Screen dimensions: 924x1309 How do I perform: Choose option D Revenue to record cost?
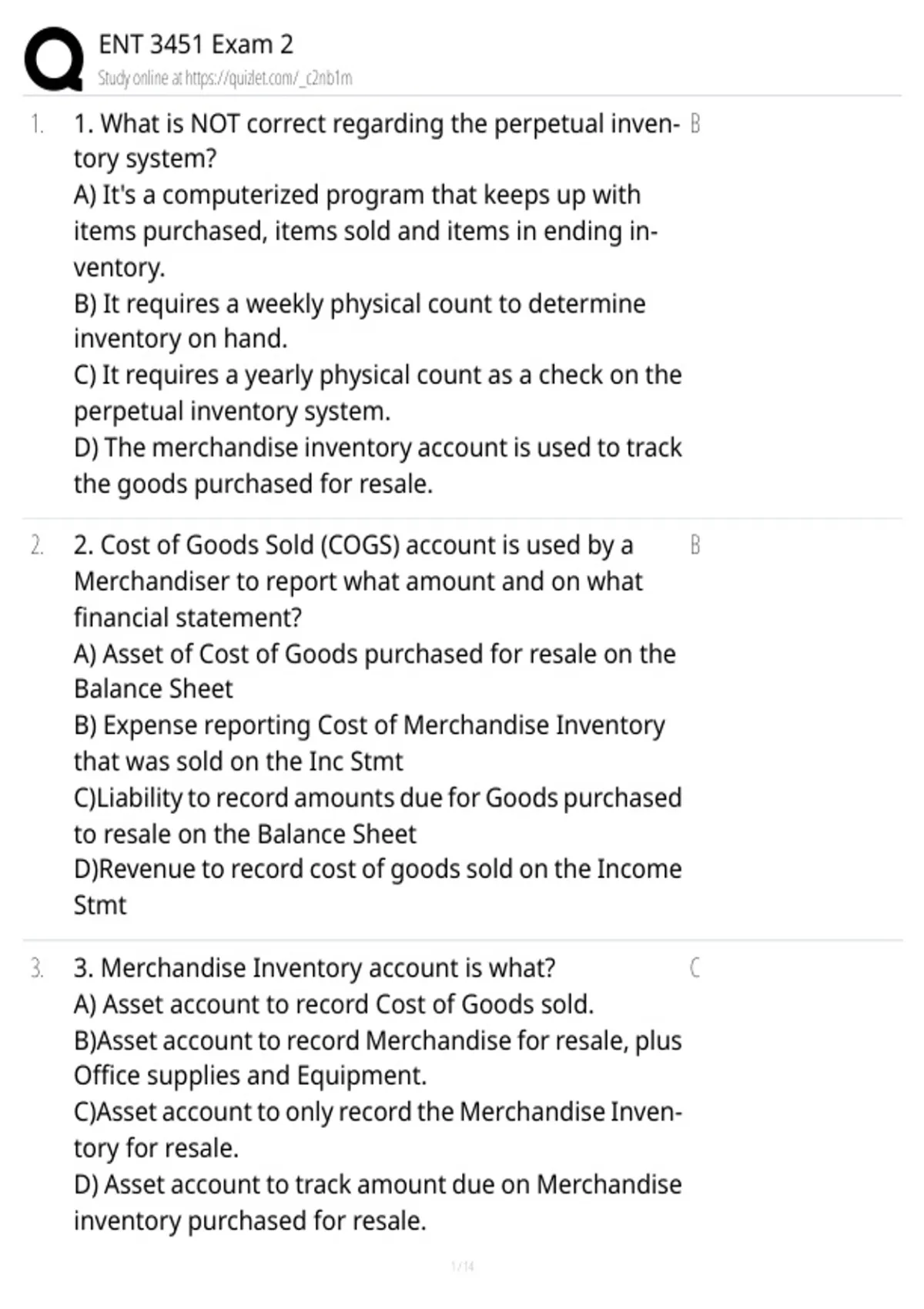(x=378, y=887)
